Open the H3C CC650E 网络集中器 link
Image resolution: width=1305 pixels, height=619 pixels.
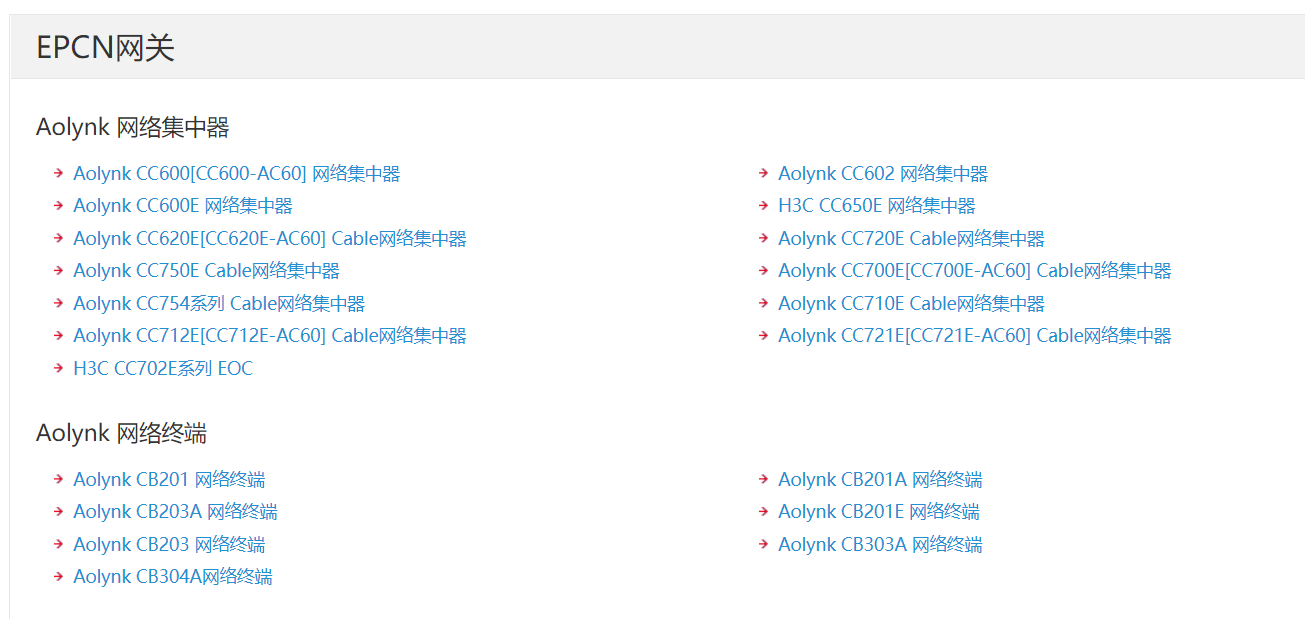pos(876,206)
